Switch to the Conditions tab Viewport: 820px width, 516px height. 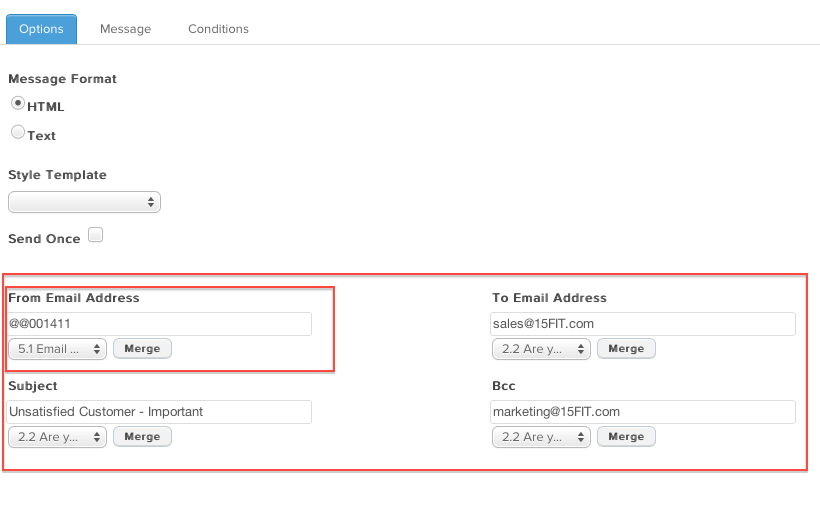[x=219, y=29]
